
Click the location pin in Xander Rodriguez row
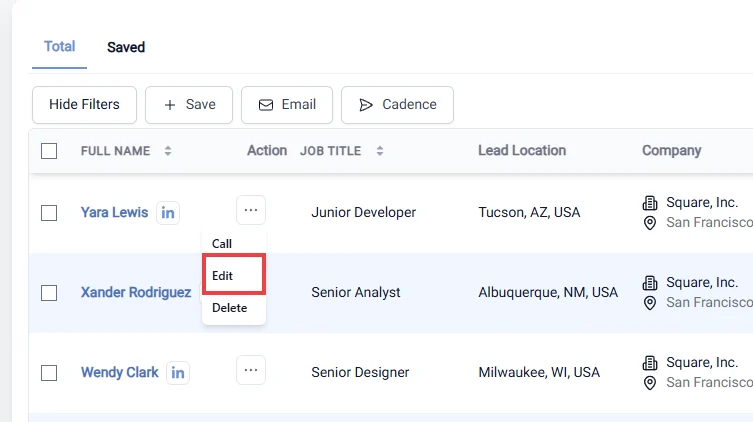(x=650, y=303)
